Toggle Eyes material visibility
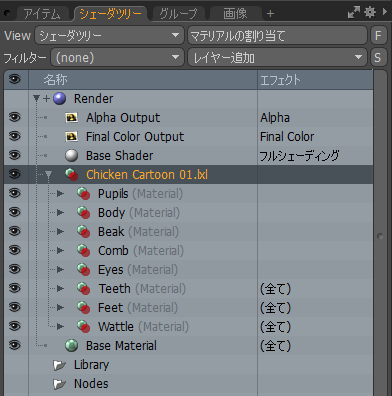392x396 pixels. pos(15,269)
